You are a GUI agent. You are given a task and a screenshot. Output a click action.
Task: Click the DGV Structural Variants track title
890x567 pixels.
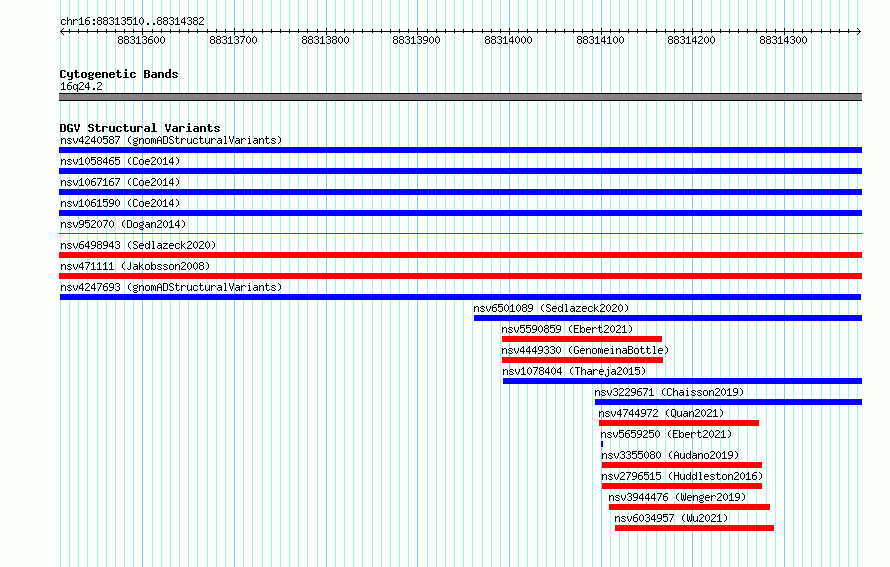[140, 128]
